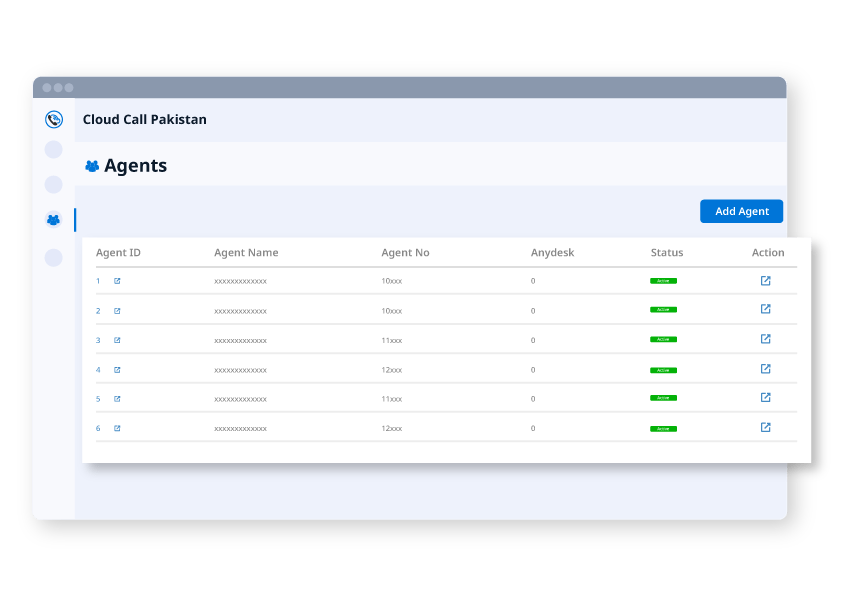
Task: Open external link icon for agent 3
Action: 117,340
